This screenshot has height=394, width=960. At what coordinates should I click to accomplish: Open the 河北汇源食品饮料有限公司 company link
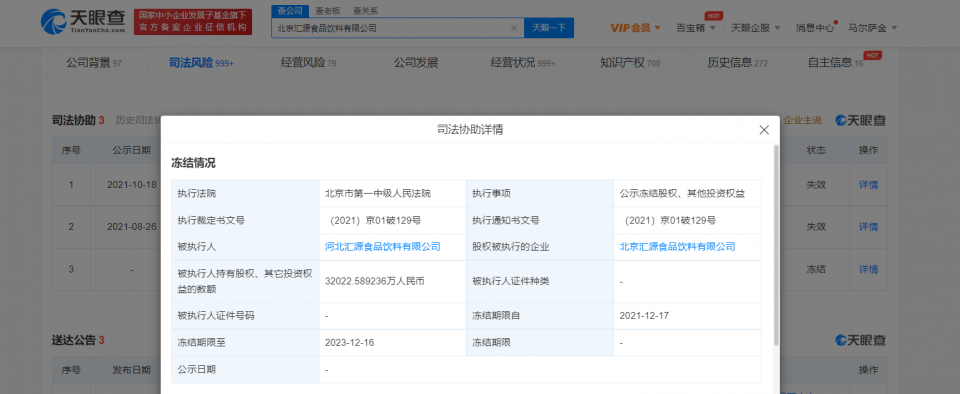click(x=383, y=247)
